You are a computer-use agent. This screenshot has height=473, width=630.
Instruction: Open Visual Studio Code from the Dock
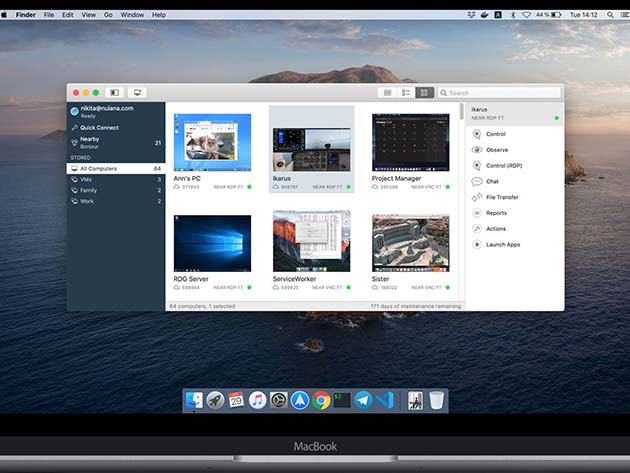pyautogui.click(x=385, y=400)
